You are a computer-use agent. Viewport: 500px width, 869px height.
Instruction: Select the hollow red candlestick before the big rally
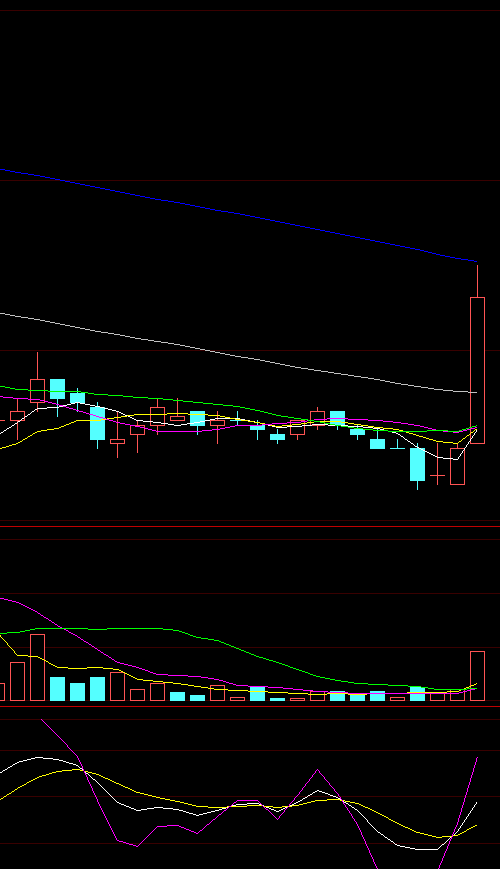click(457, 466)
